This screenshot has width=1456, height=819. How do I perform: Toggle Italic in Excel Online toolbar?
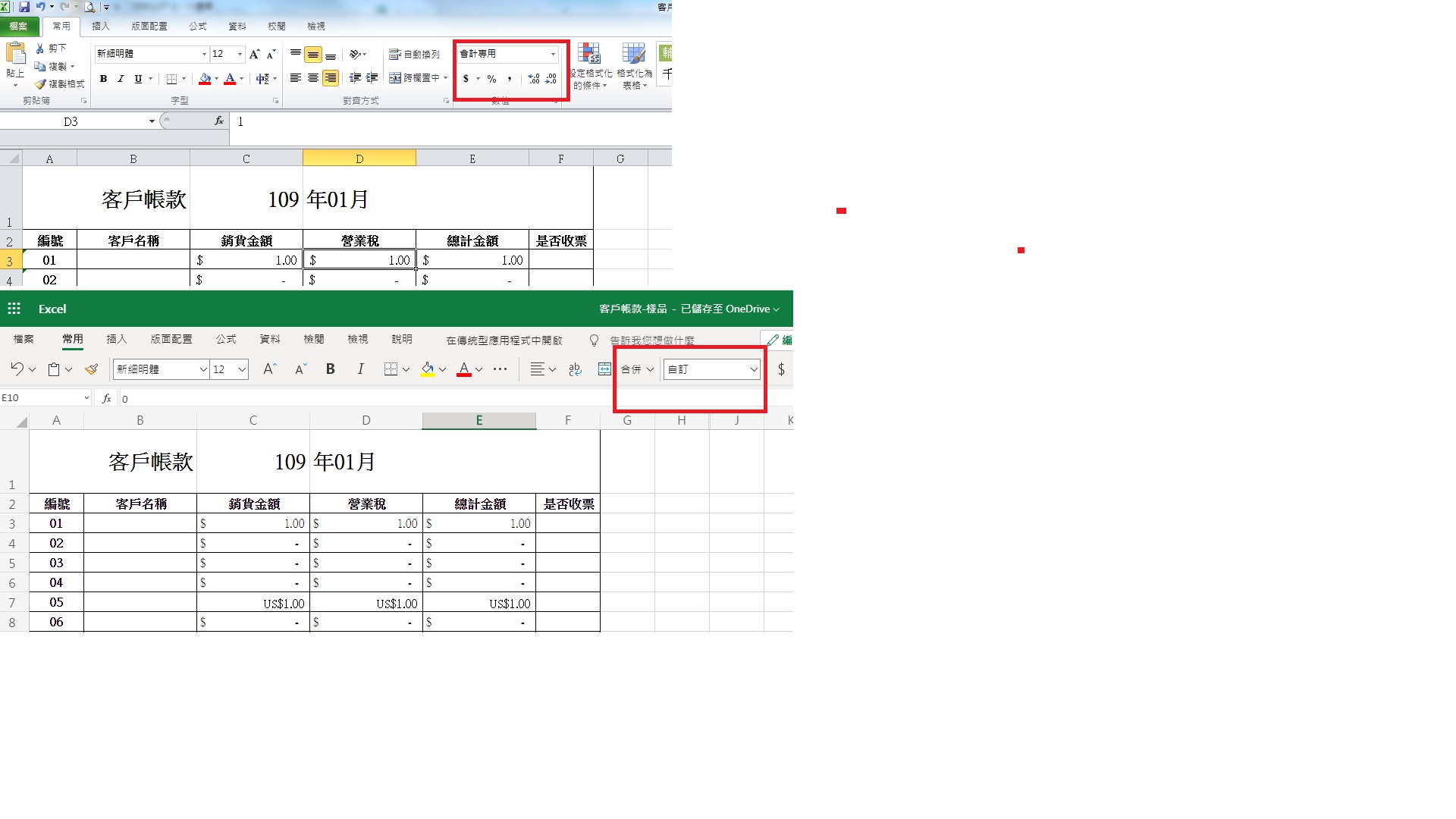tap(360, 369)
